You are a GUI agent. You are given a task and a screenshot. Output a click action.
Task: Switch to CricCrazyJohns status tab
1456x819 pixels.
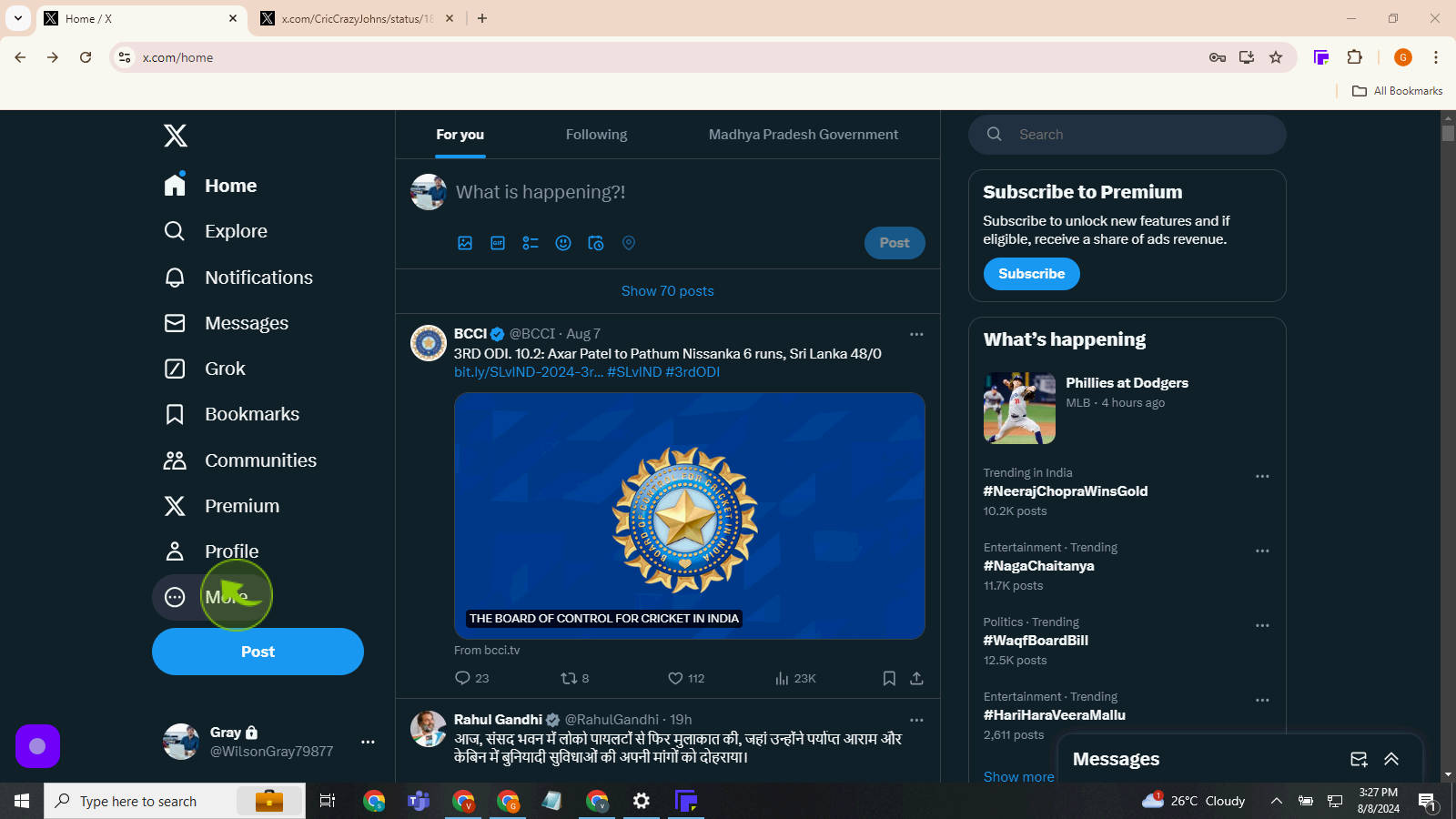tap(357, 18)
